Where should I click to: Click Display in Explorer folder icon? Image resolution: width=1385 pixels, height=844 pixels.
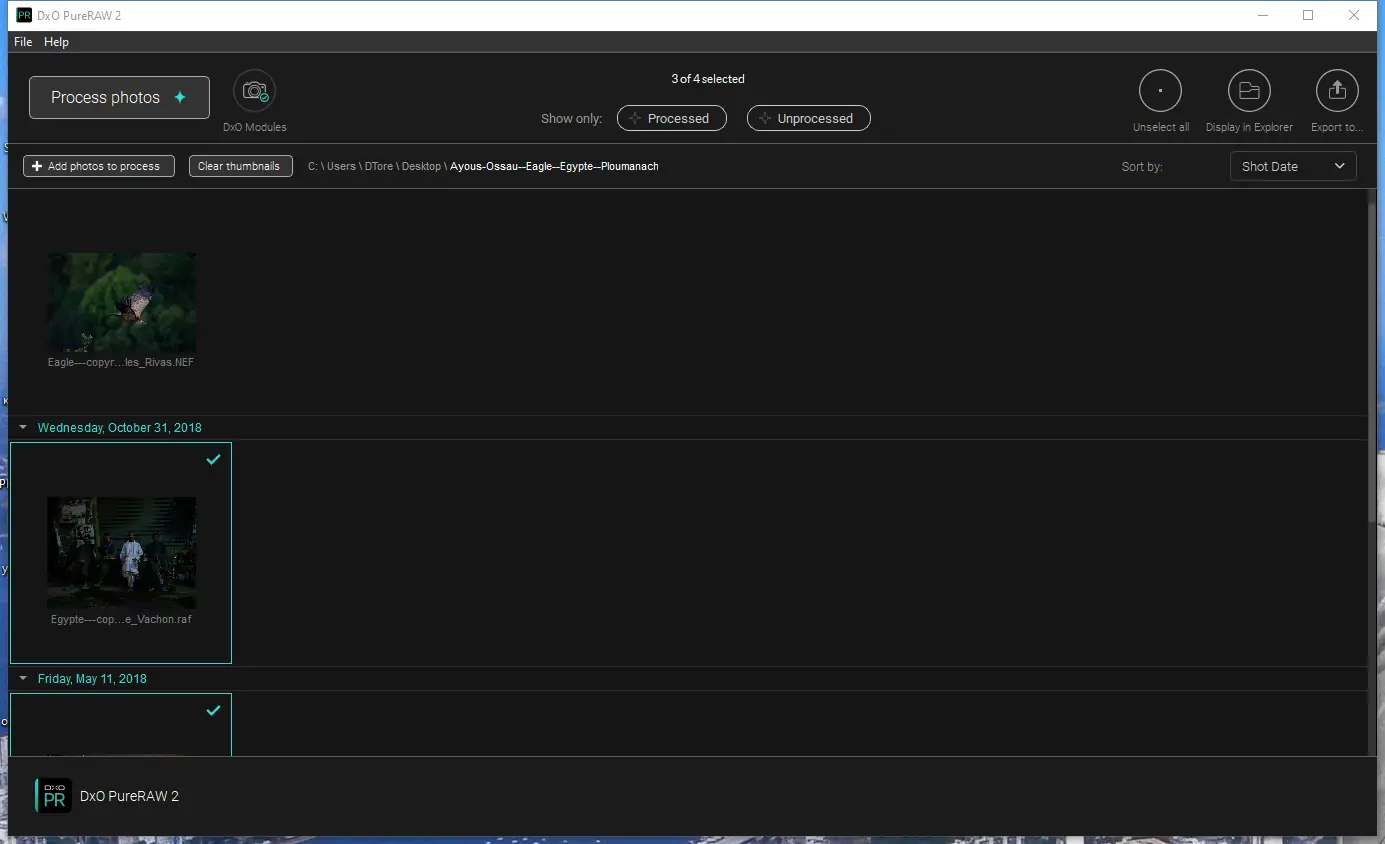pyautogui.click(x=1249, y=91)
